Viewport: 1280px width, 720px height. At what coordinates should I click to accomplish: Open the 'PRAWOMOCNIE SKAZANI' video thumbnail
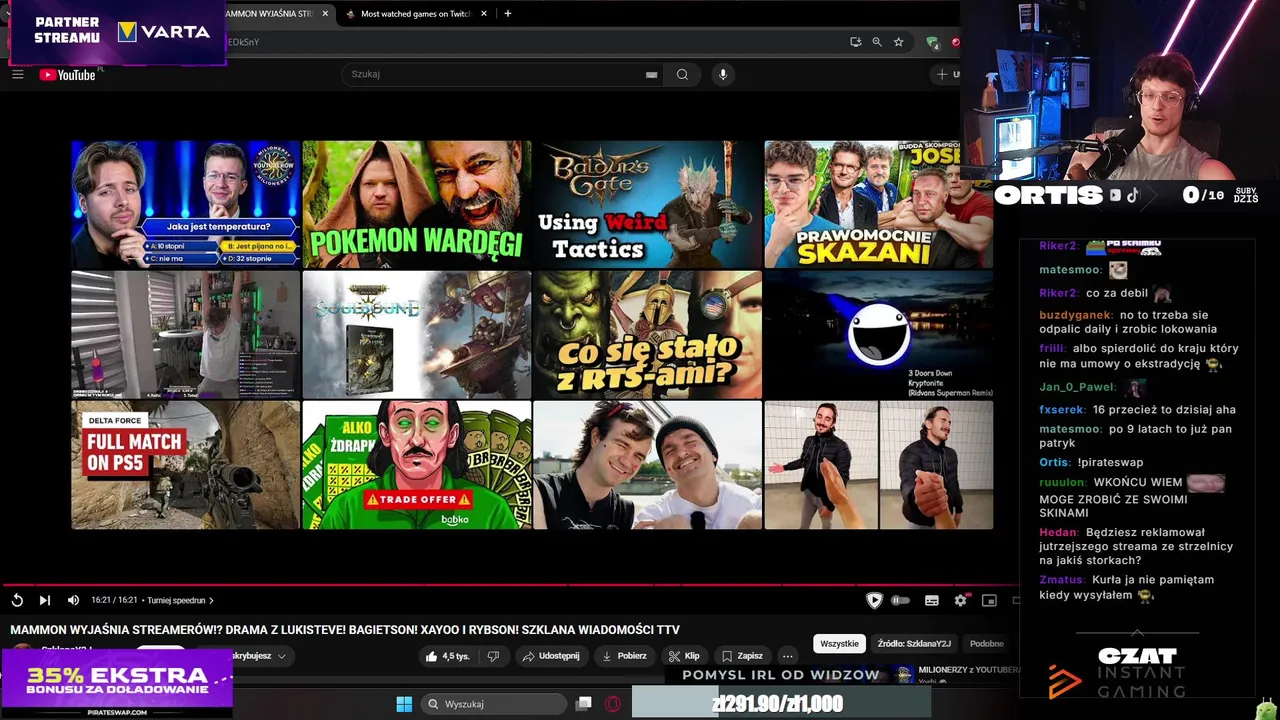tap(879, 204)
